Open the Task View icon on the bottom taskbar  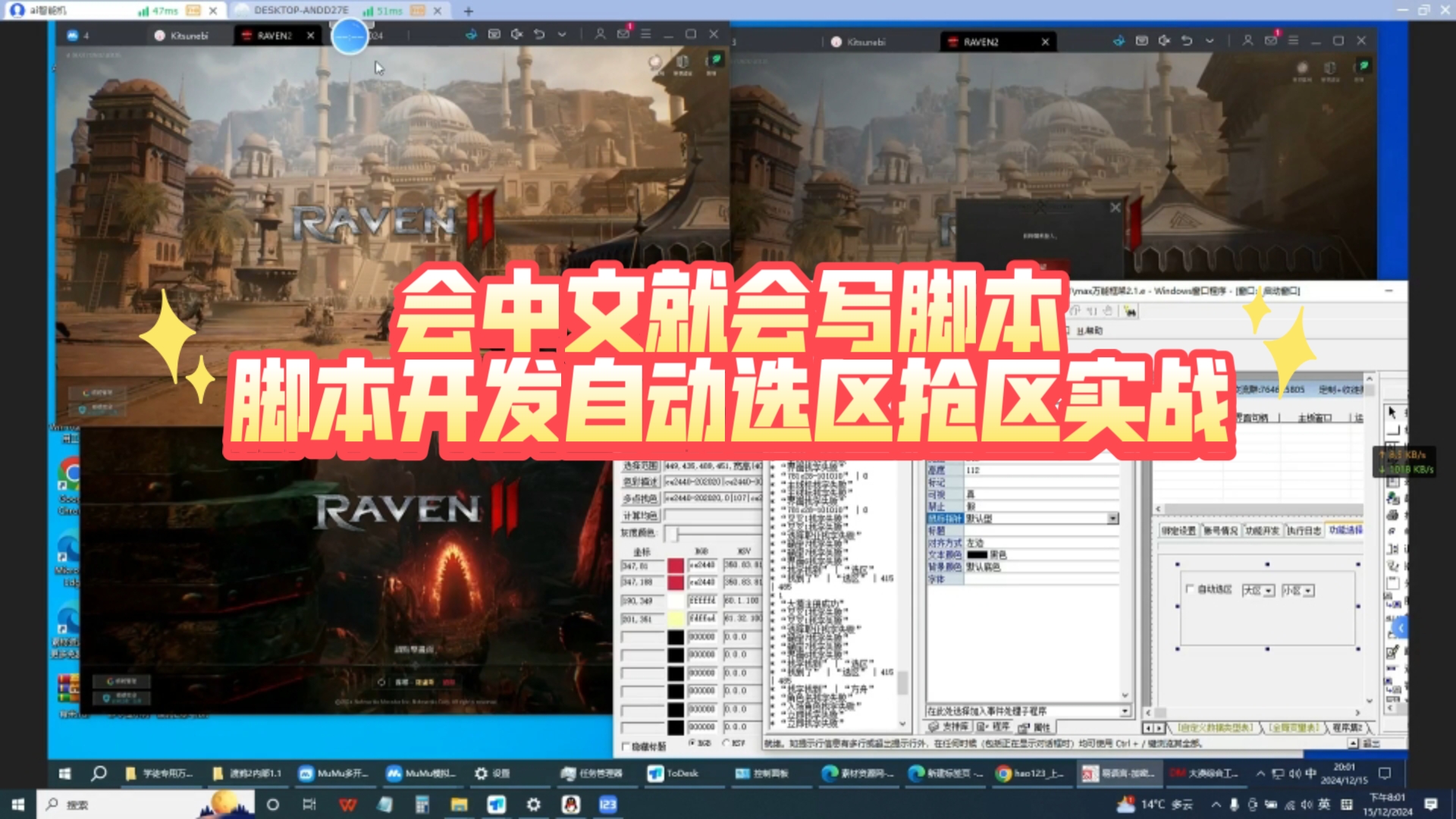[309, 805]
